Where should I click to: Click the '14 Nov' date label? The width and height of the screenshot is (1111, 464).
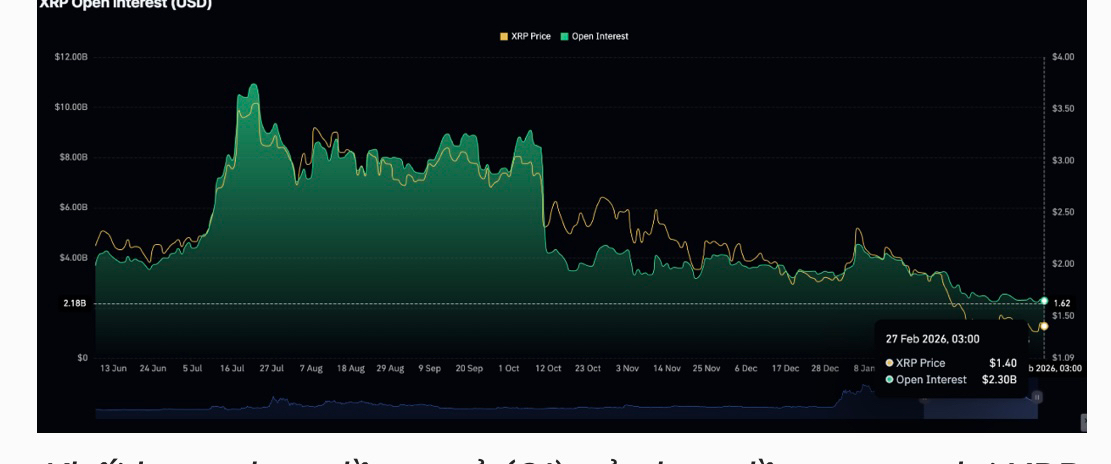click(x=667, y=369)
